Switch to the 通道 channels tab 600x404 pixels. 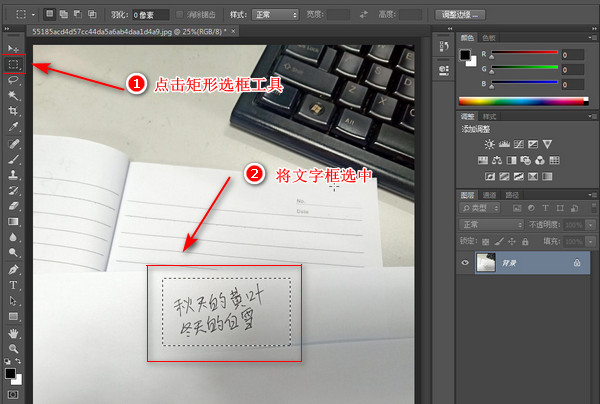[489, 195]
